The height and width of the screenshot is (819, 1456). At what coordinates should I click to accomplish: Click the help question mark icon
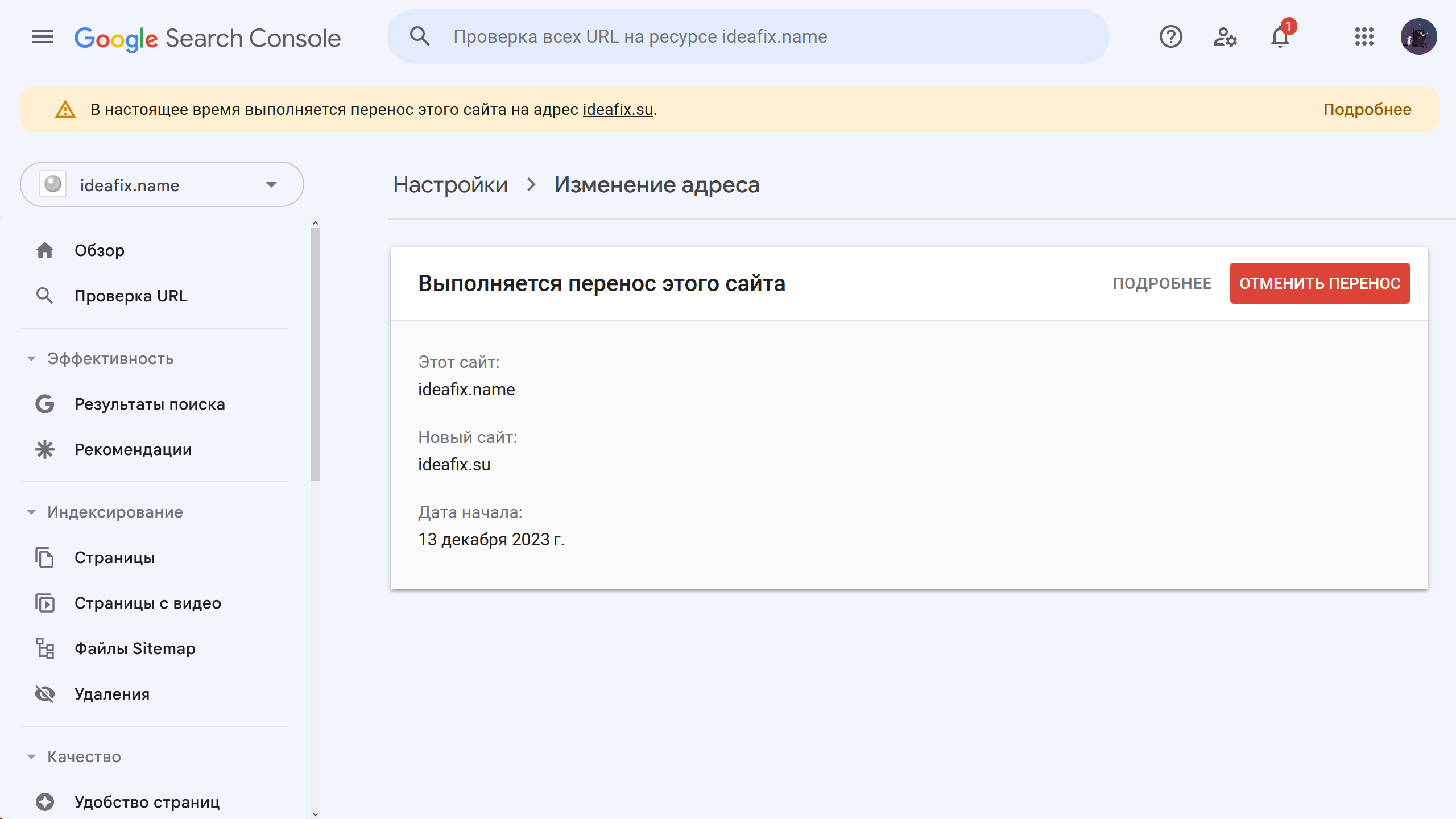1170,38
